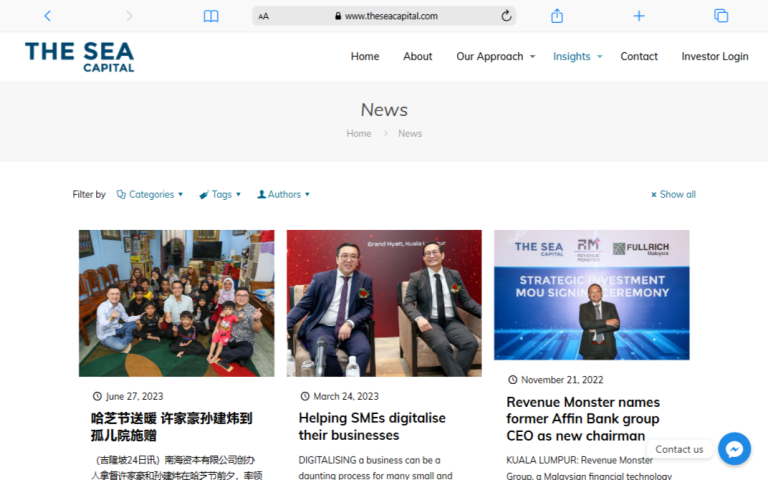Expand the Tags filter dropdown
768x480 pixels.
[x=220, y=194]
